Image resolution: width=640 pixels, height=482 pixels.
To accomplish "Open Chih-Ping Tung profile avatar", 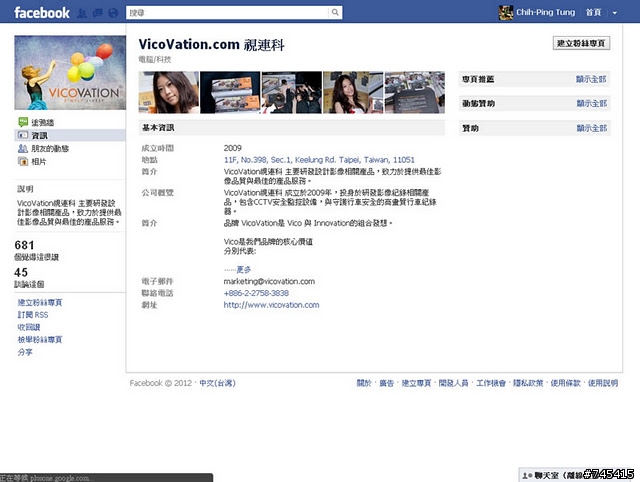I will tap(506, 13).
